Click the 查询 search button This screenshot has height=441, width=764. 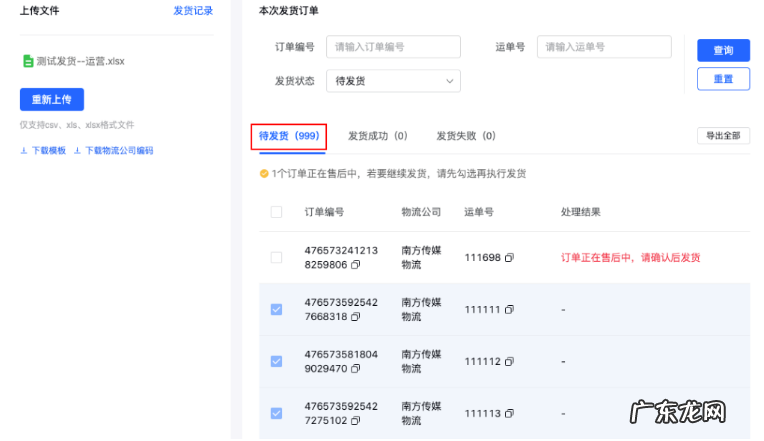(x=723, y=50)
